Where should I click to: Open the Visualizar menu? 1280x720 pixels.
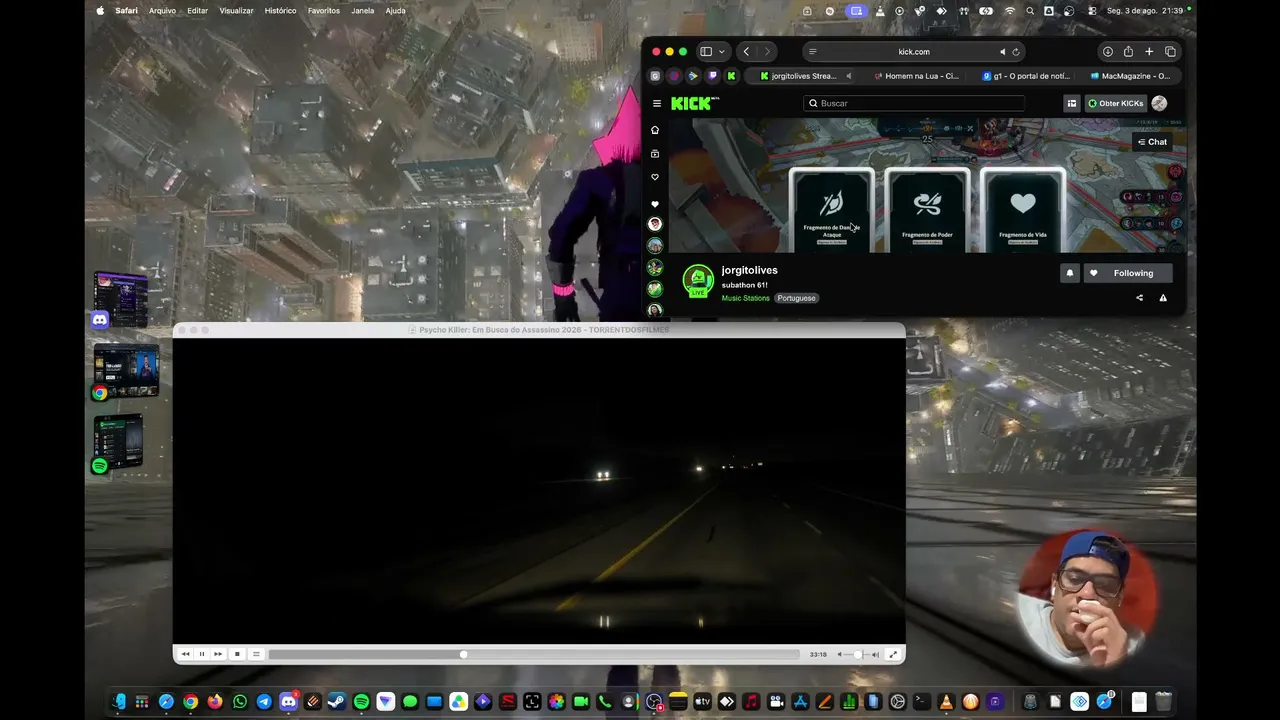(236, 11)
